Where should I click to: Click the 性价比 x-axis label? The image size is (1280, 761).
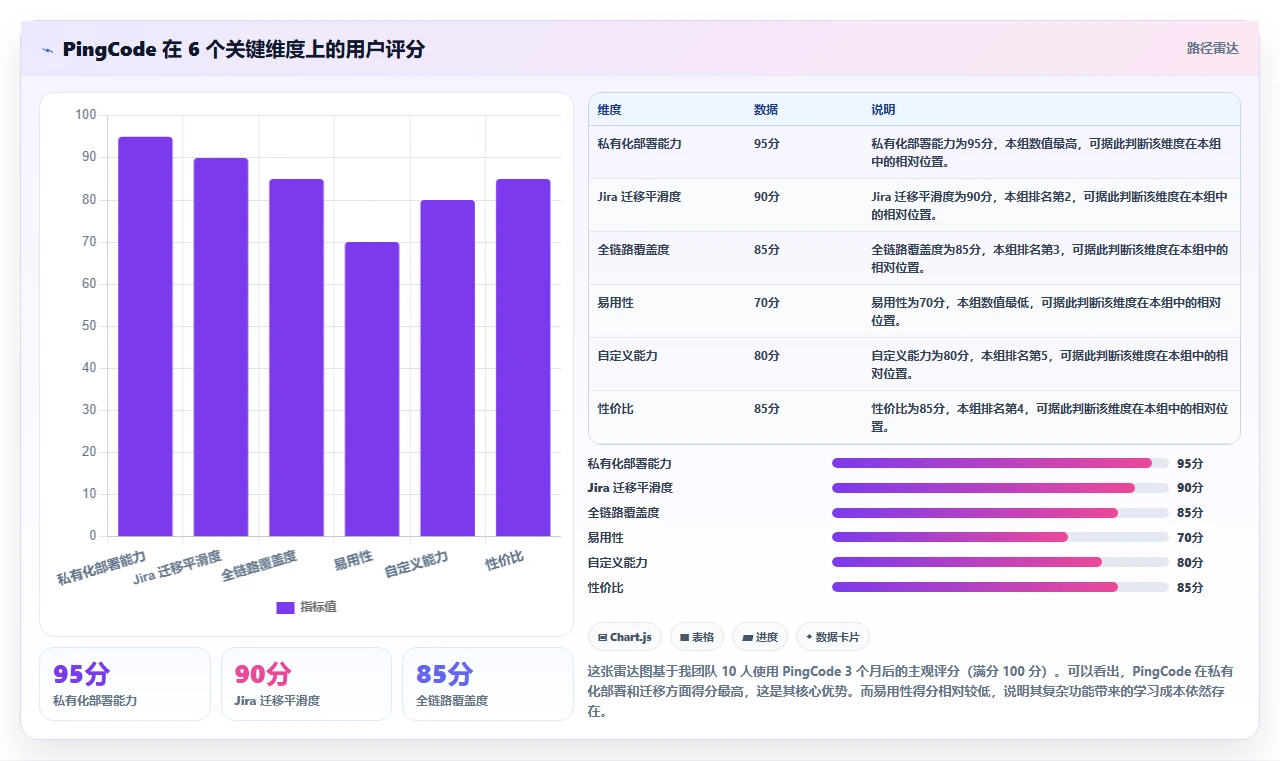click(x=504, y=560)
